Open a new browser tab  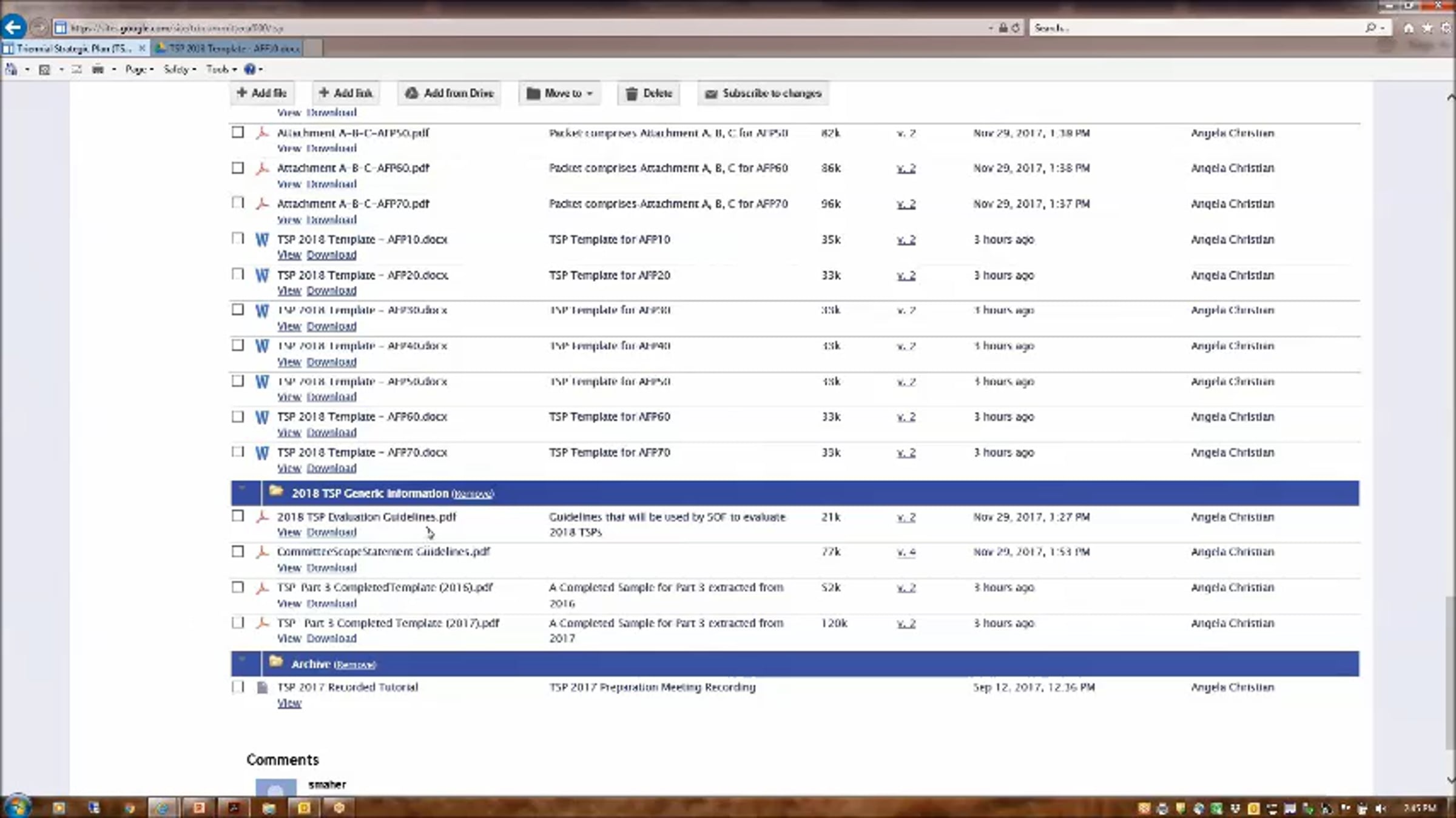(x=312, y=48)
